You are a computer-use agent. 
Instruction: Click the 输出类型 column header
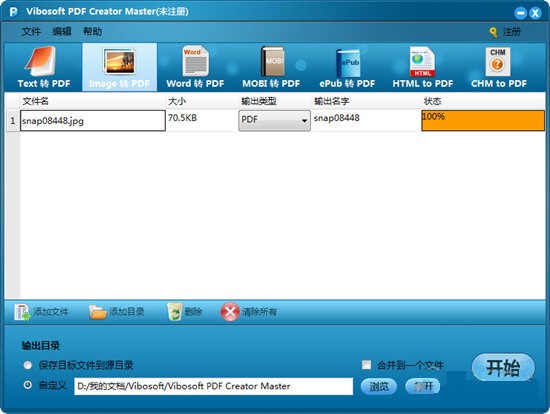pos(274,101)
